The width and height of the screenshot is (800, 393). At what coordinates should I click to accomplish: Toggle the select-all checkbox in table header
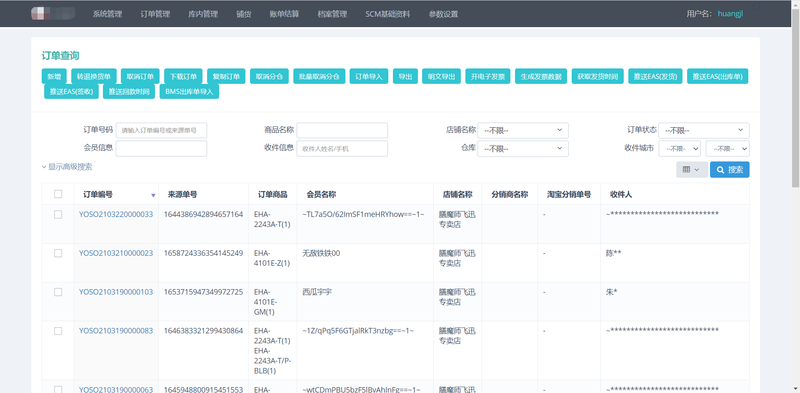click(58, 194)
